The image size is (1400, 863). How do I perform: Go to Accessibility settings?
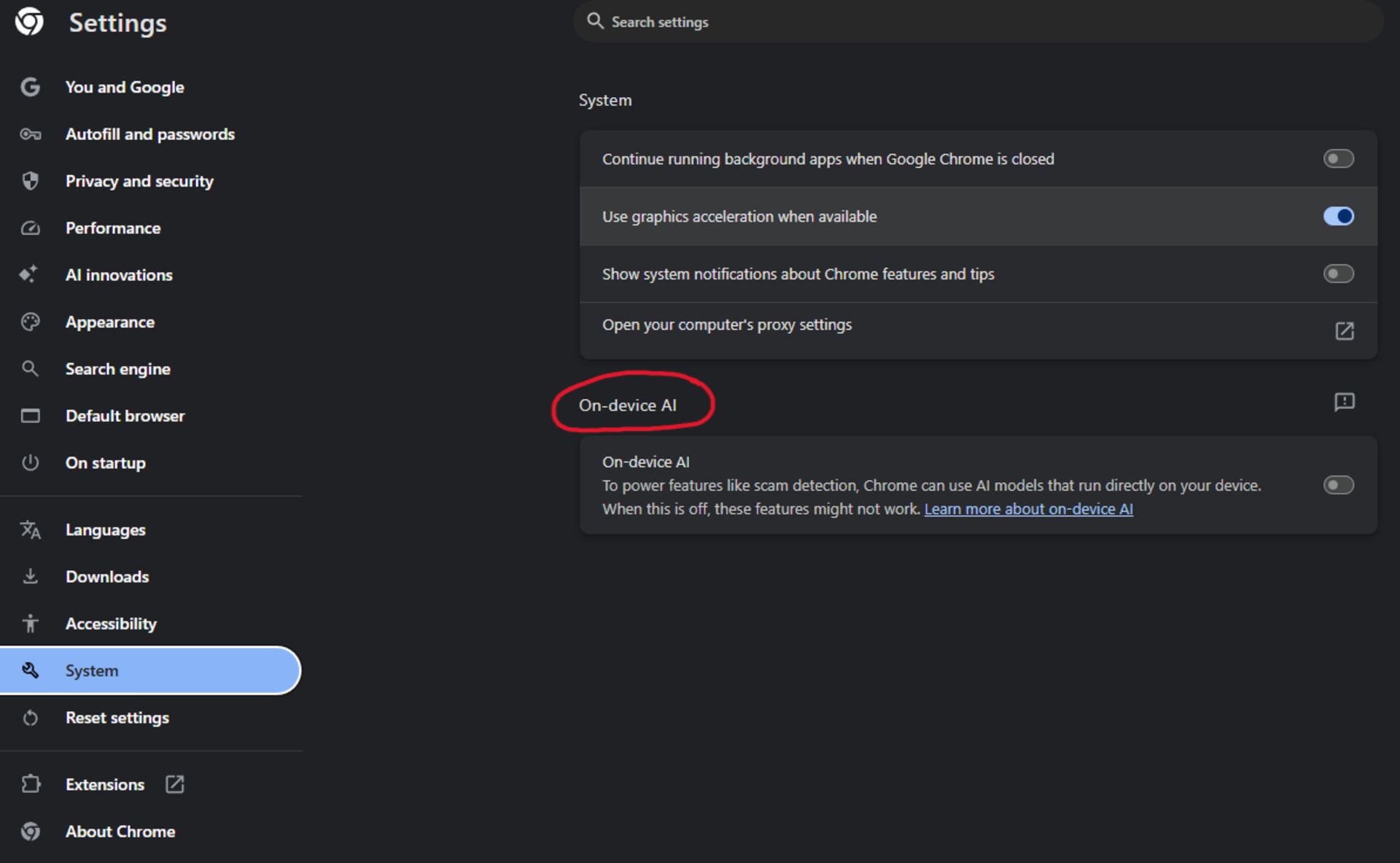[x=111, y=624]
